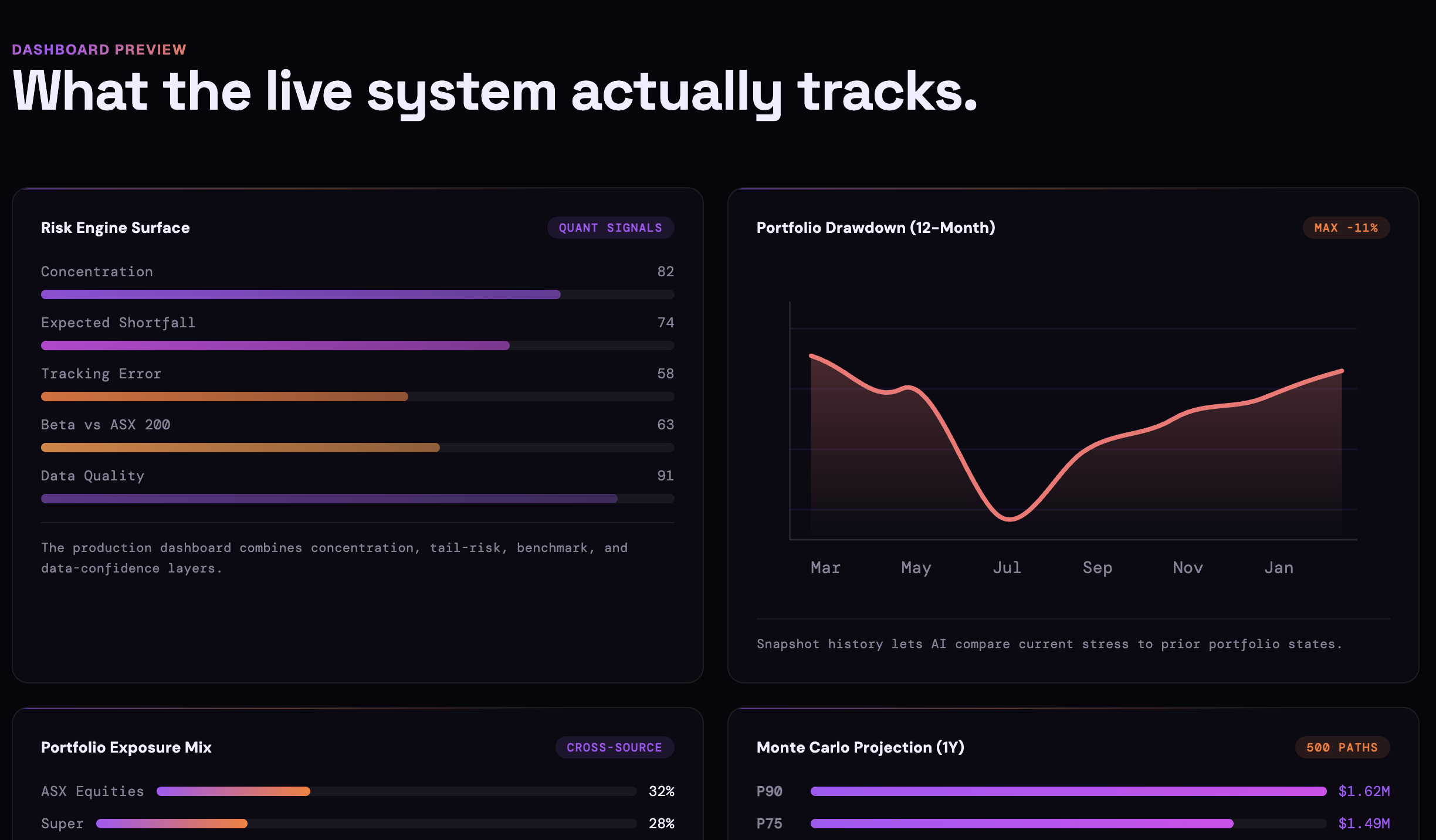The image size is (1436, 840).
Task: Click the Jul label on drawdown chart
Action: tap(1007, 568)
